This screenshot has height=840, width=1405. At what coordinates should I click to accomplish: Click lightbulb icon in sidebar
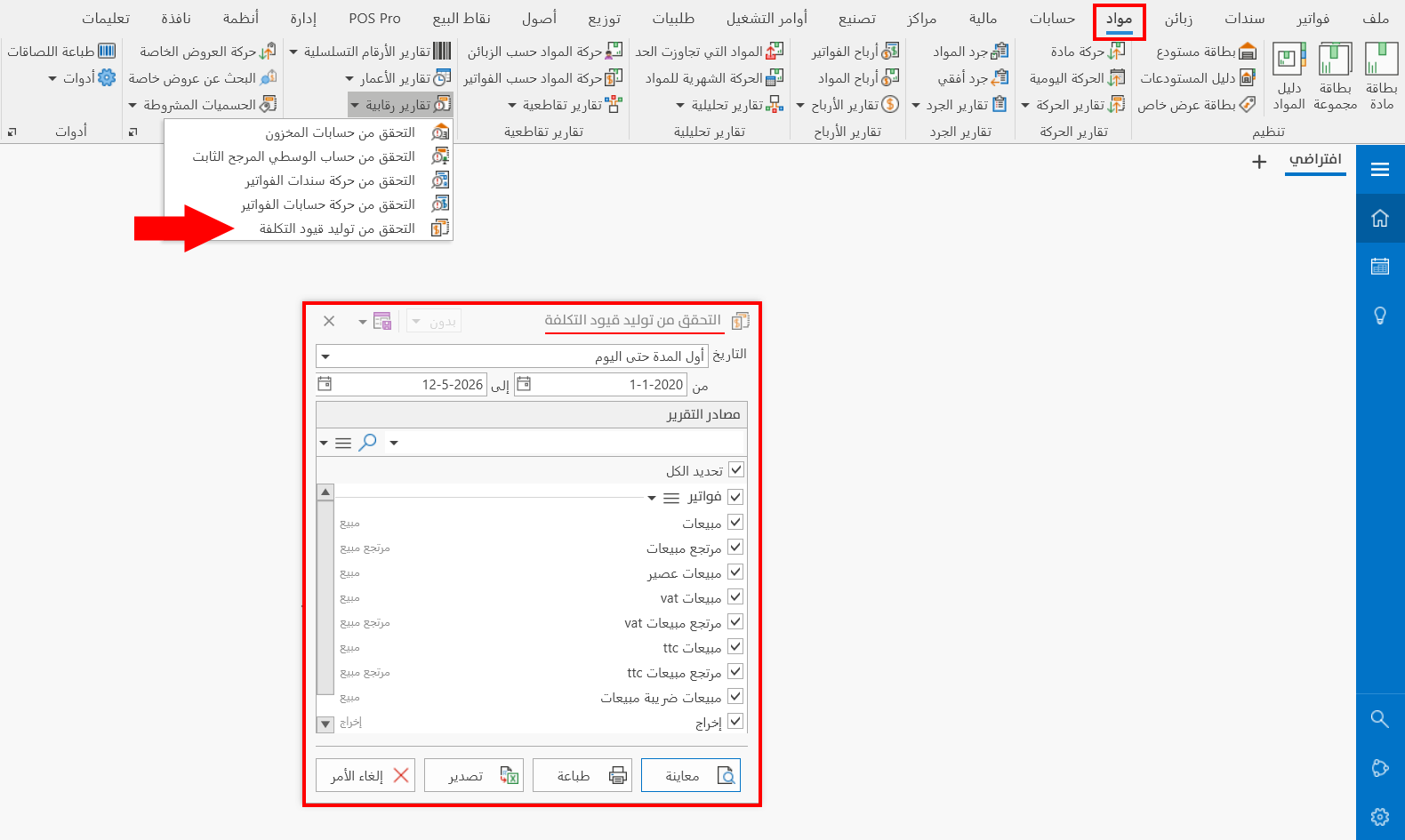point(1380,316)
